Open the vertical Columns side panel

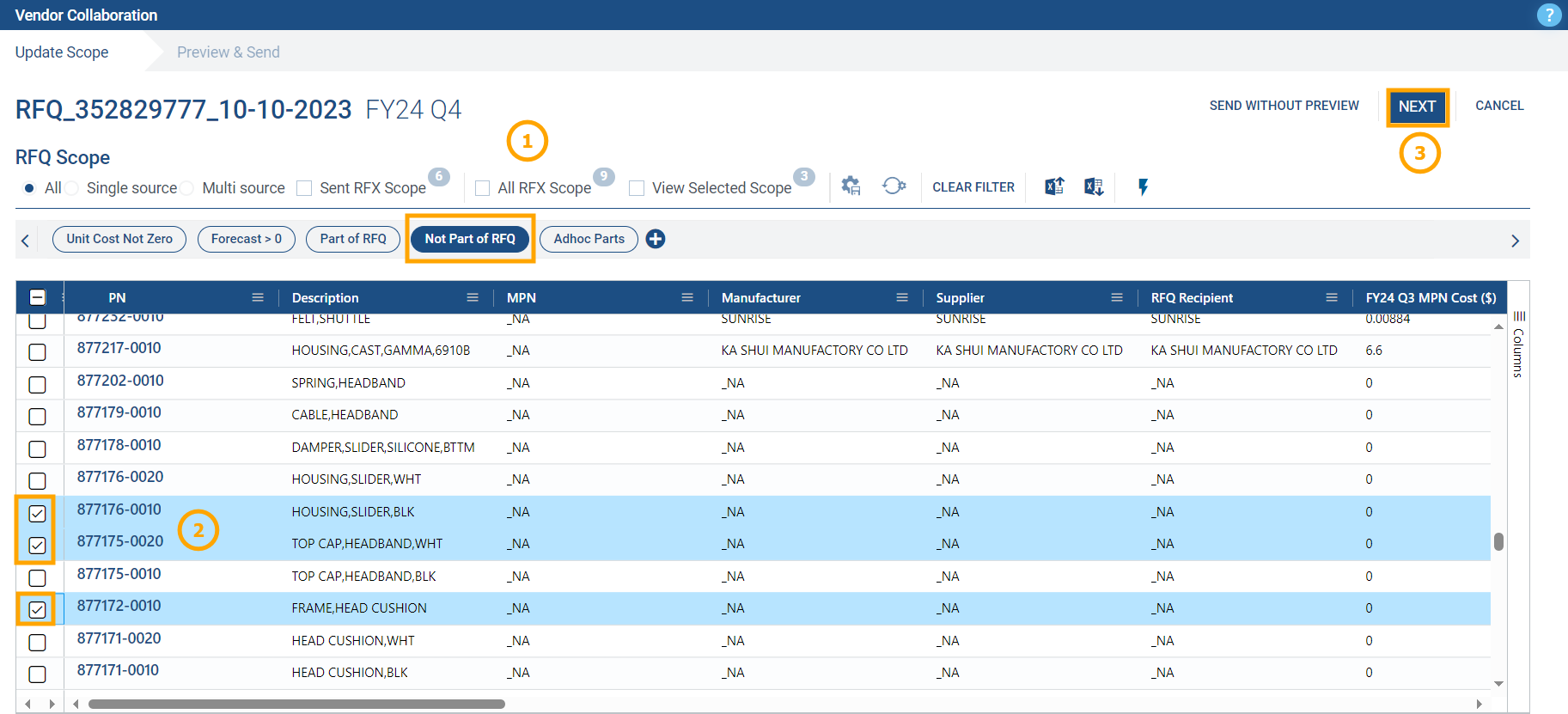point(1518,344)
